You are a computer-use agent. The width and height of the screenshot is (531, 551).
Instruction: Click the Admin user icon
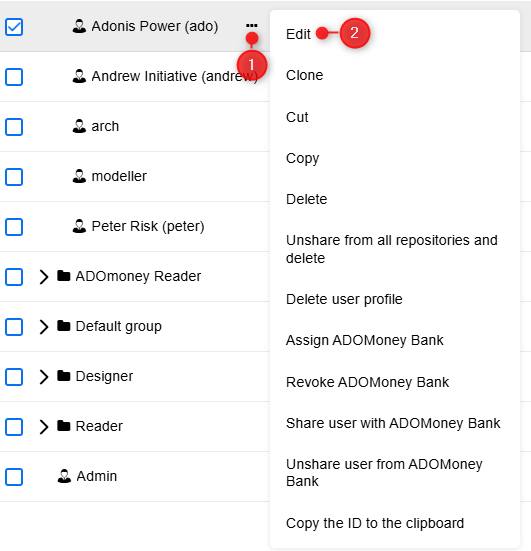[64, 476]
